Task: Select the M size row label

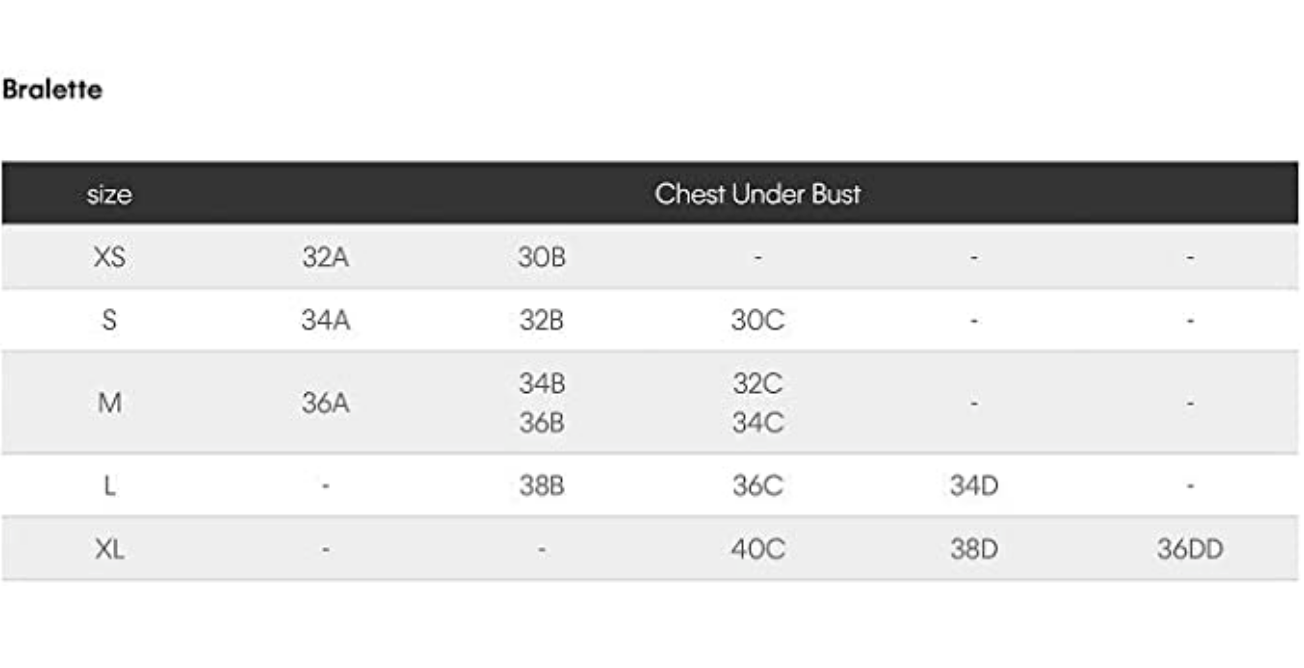Action: [109, 403]
